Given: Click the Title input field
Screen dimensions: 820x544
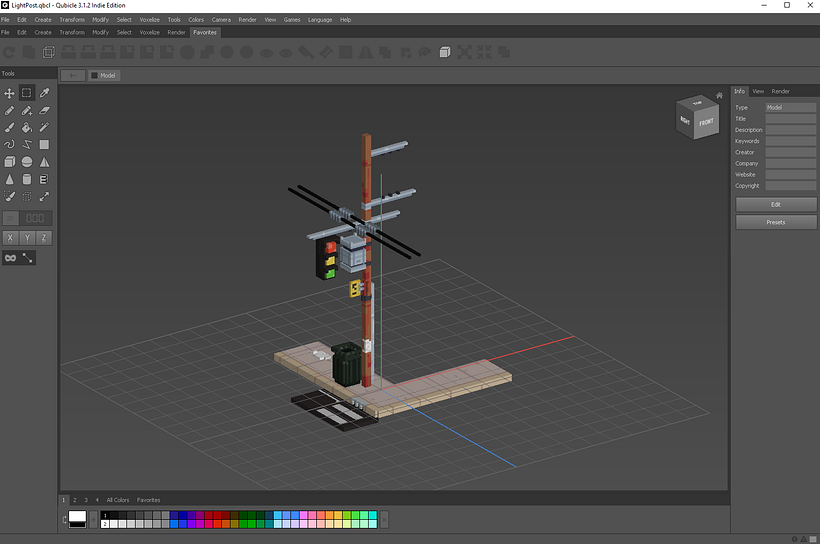Looking at the screenshot, I should (791, 119).
